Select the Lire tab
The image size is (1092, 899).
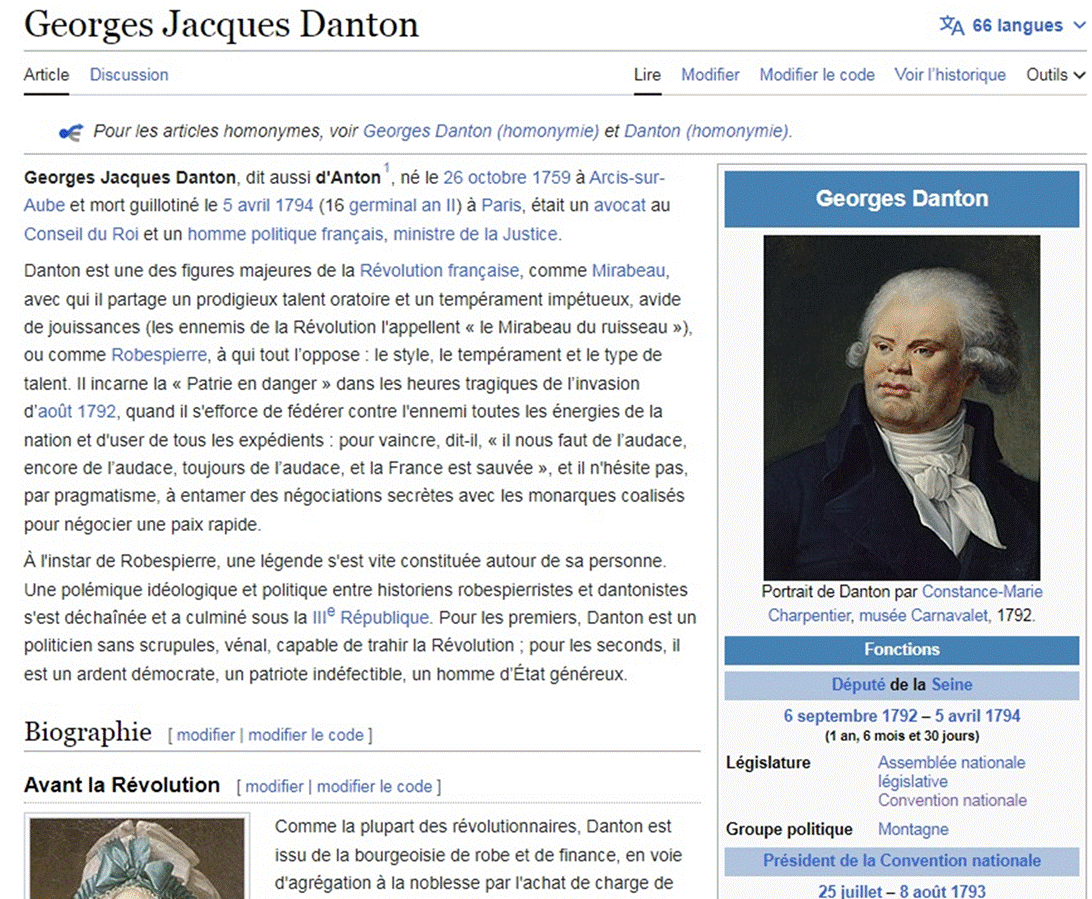coord(647,75)
